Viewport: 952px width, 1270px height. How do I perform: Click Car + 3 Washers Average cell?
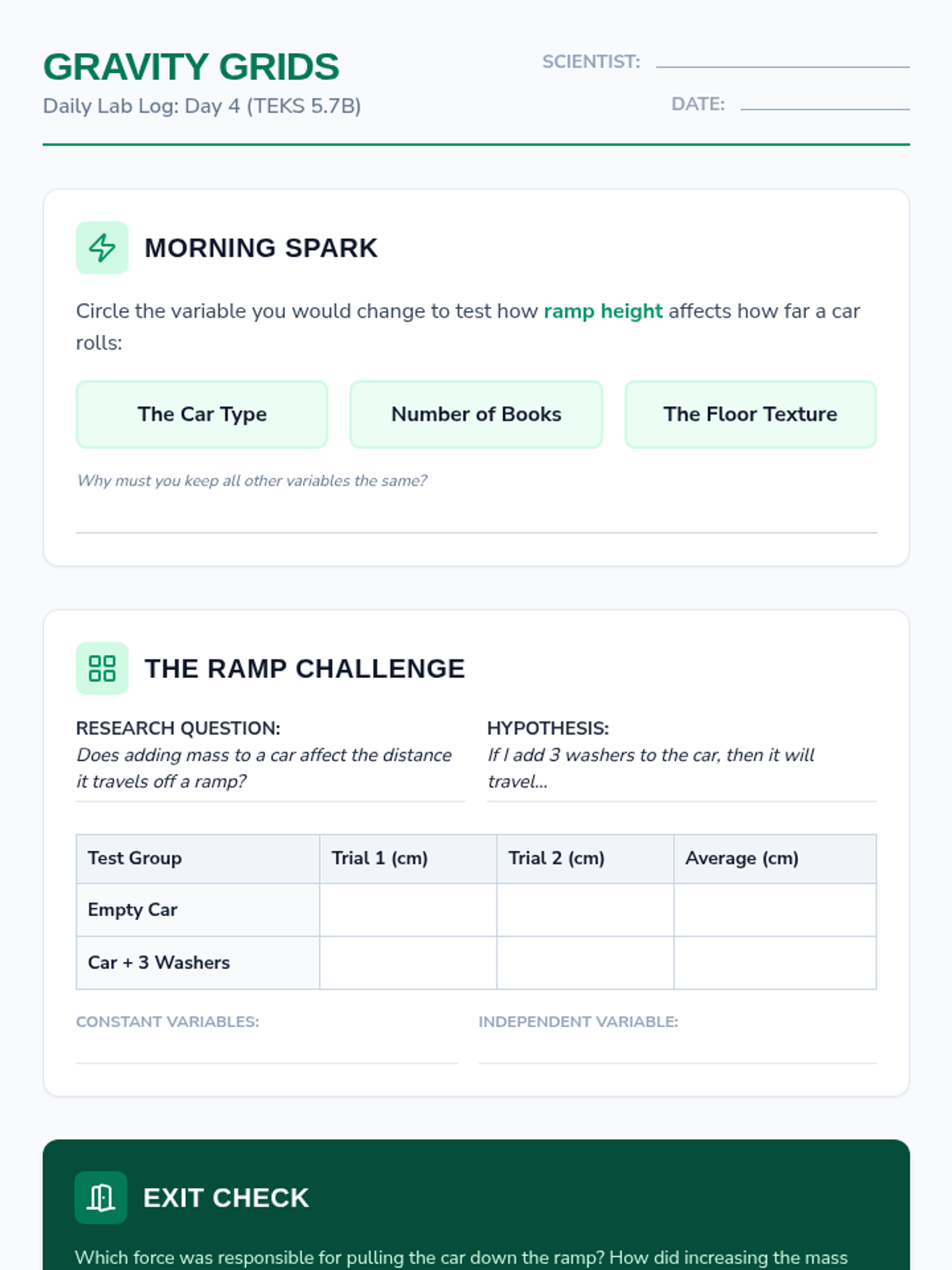coord(774,962)
